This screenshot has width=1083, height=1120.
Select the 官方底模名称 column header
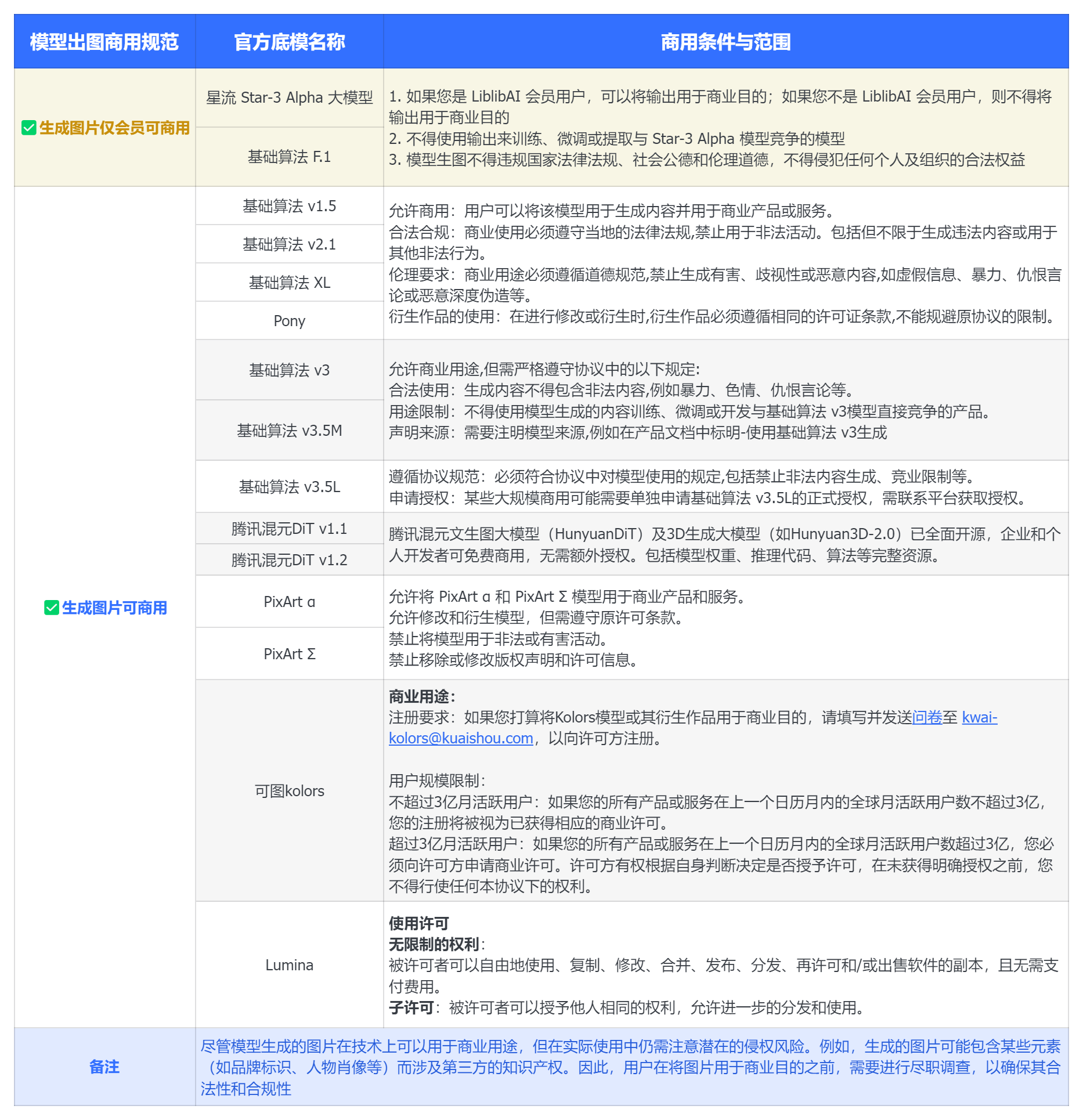289,42
